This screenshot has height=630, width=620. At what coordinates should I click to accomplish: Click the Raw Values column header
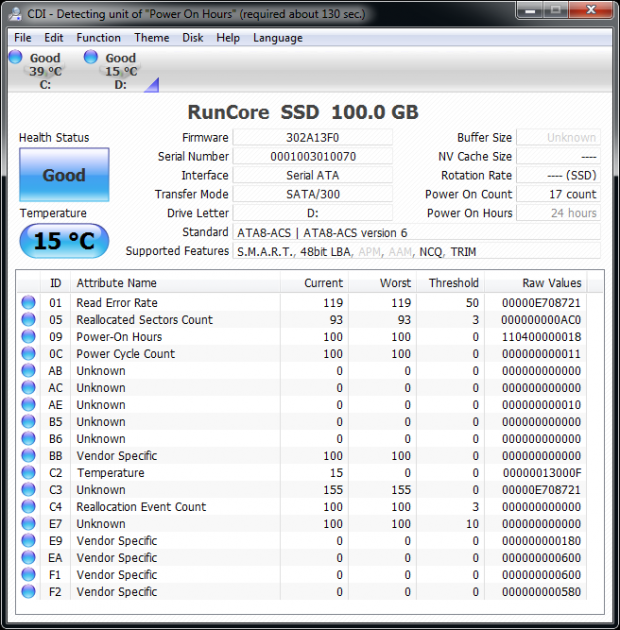pos(536,283)
